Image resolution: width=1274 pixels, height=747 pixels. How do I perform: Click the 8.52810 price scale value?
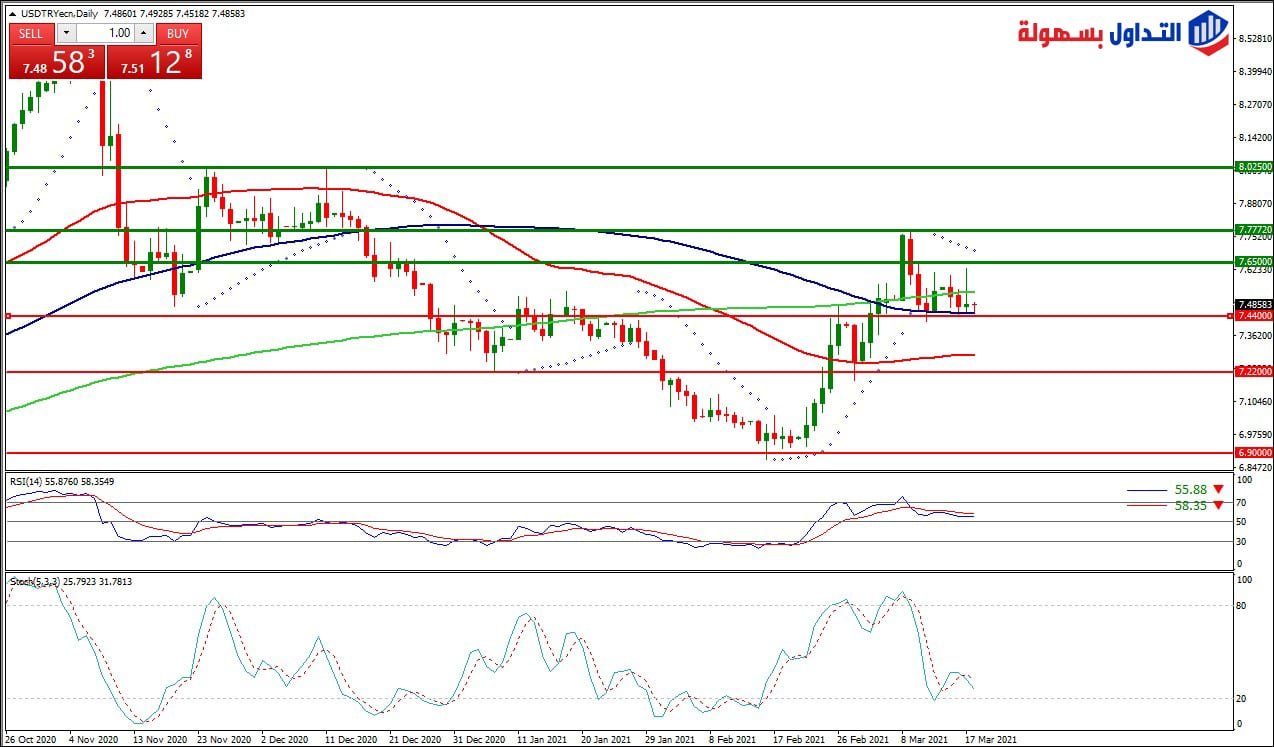click(x=1254, y=39)
